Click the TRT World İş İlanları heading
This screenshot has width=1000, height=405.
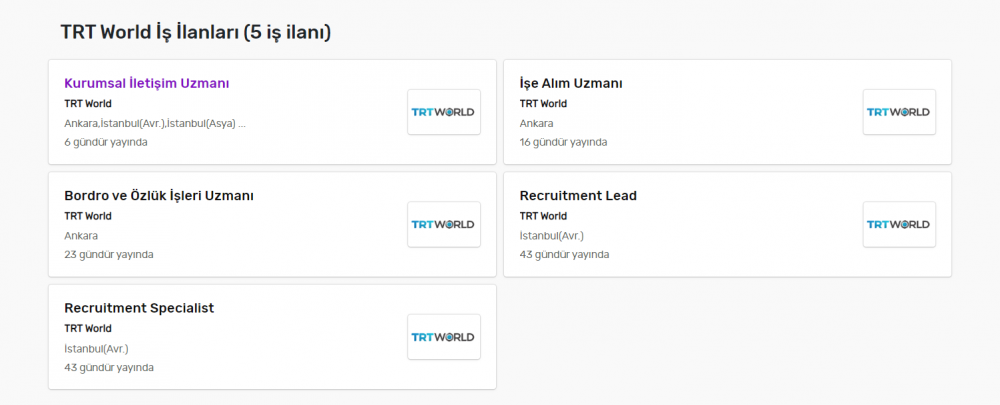[x=196, y=33]
